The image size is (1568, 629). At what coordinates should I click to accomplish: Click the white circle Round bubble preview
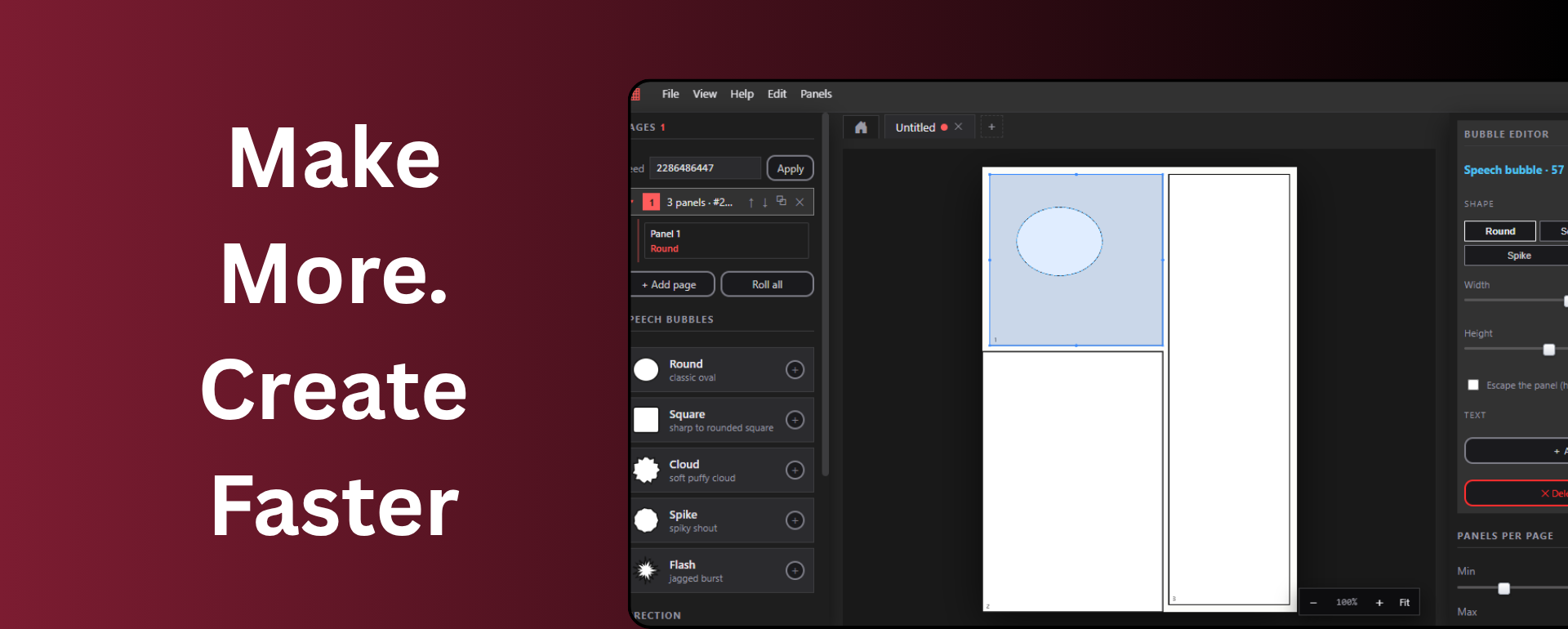point(646,370)
